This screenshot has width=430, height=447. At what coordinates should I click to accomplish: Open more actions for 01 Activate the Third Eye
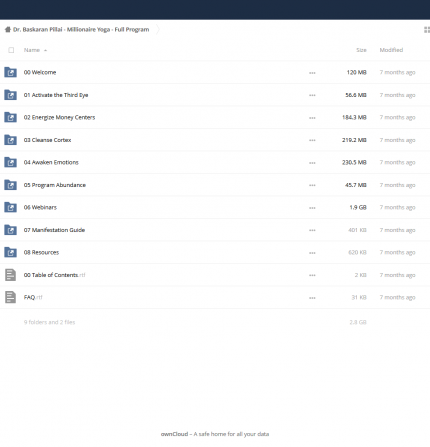tap(312, 95)
